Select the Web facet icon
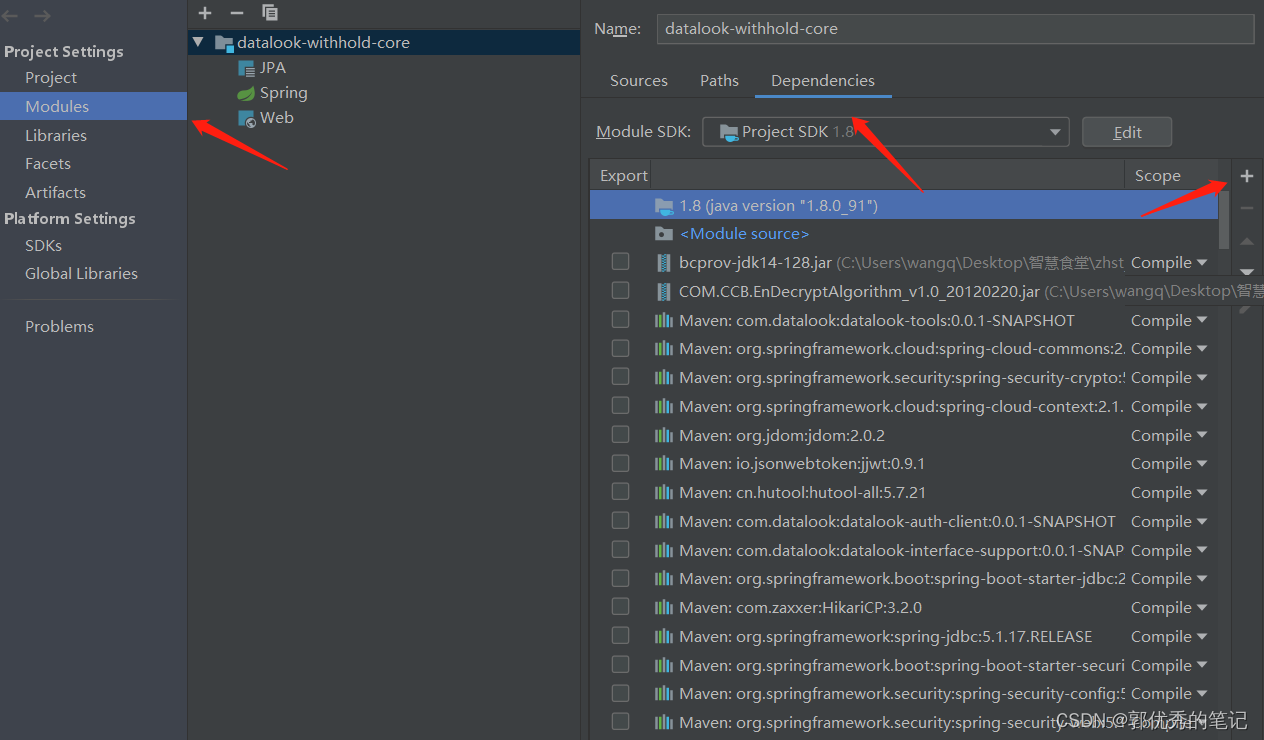 246,118
